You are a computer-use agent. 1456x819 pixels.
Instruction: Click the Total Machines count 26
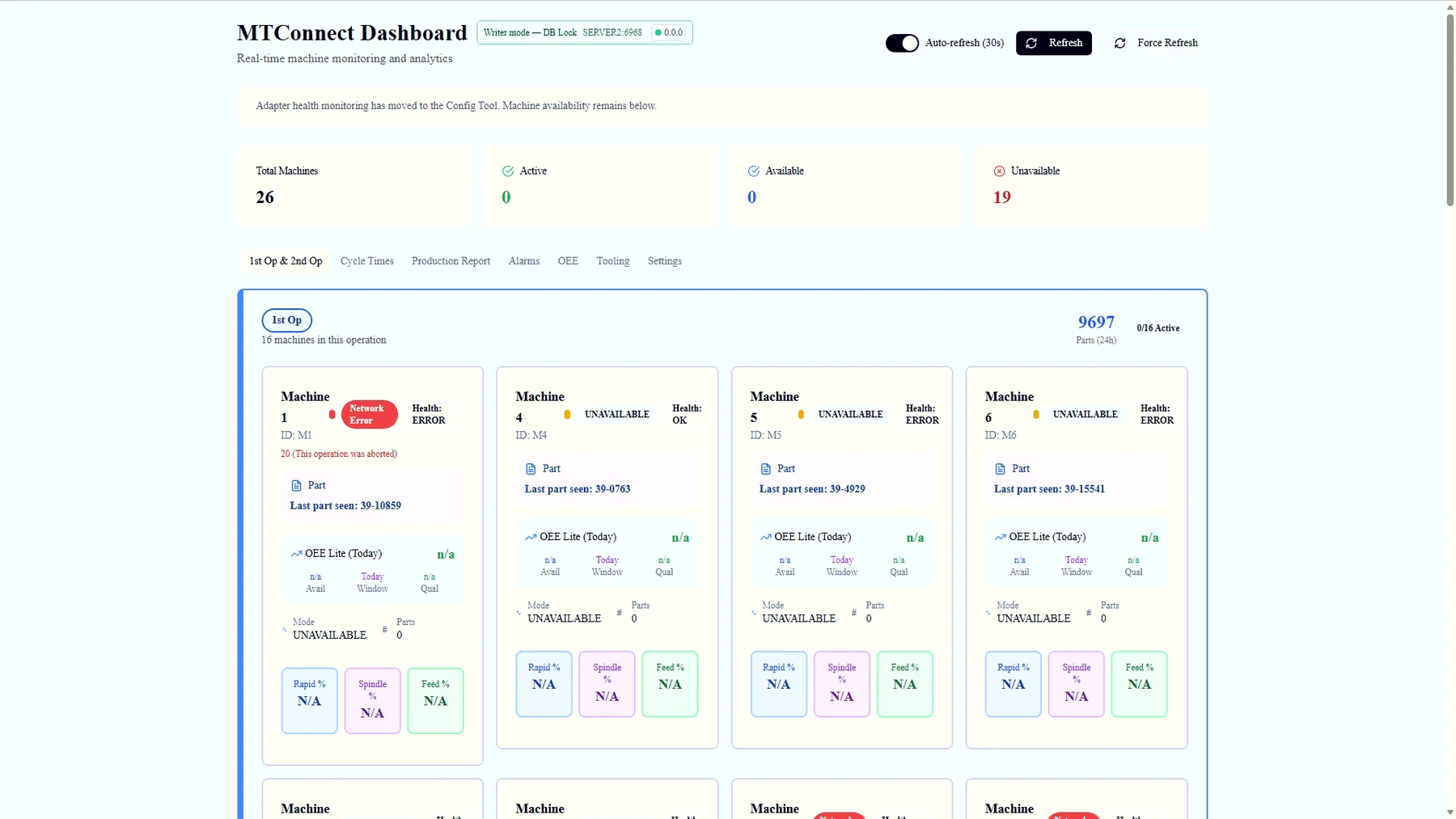point(265,197)
